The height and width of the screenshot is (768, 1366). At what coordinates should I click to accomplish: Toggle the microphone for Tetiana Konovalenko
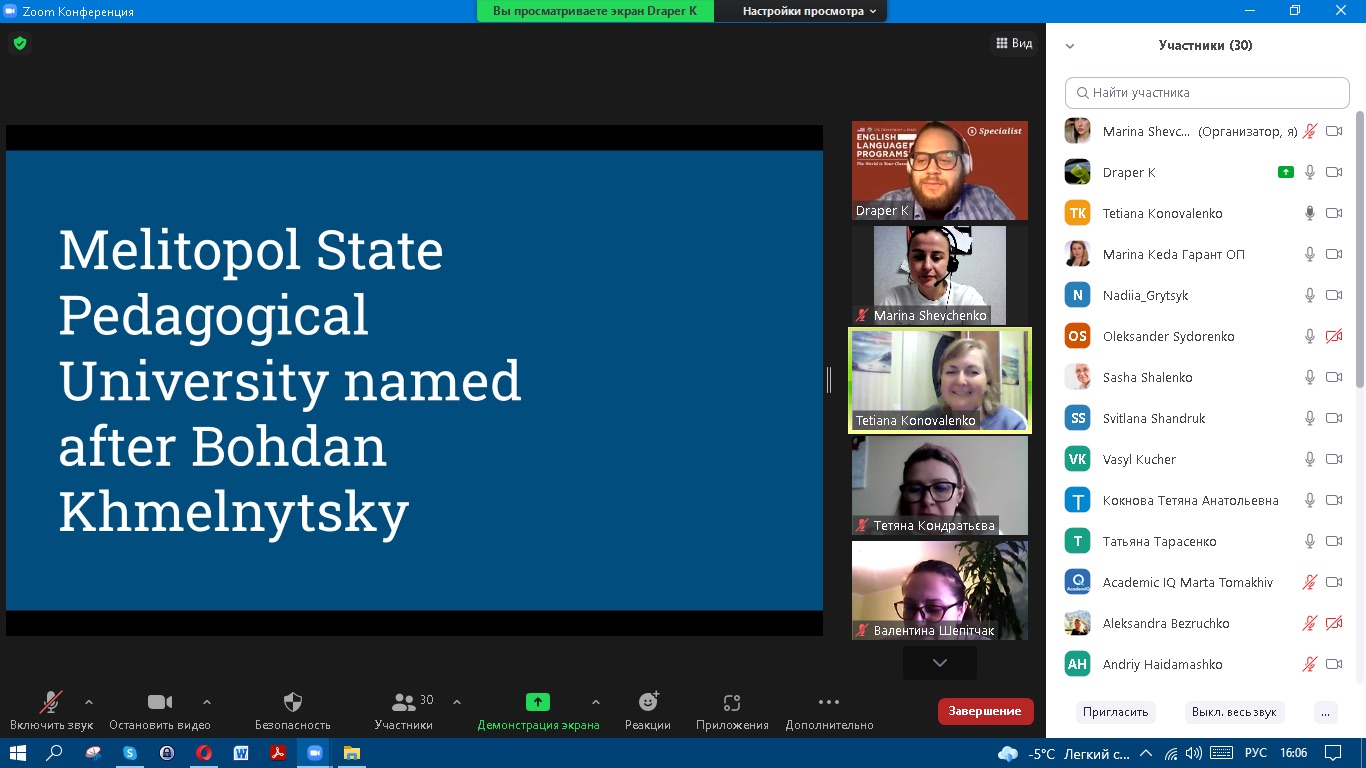click(1309, 213)
